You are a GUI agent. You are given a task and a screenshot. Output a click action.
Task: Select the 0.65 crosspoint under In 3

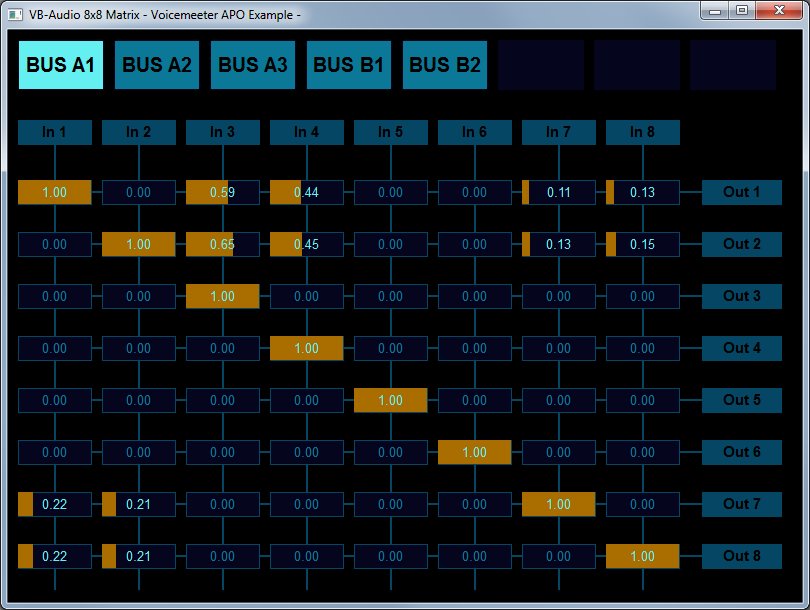pos(223,244)
